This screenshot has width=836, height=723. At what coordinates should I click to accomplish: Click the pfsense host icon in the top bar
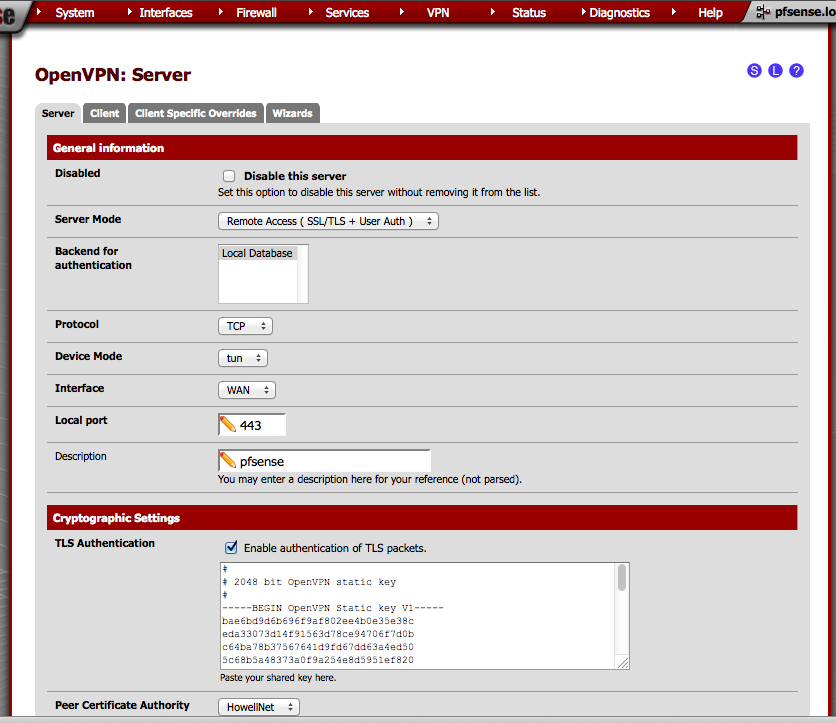coord(763,12)
